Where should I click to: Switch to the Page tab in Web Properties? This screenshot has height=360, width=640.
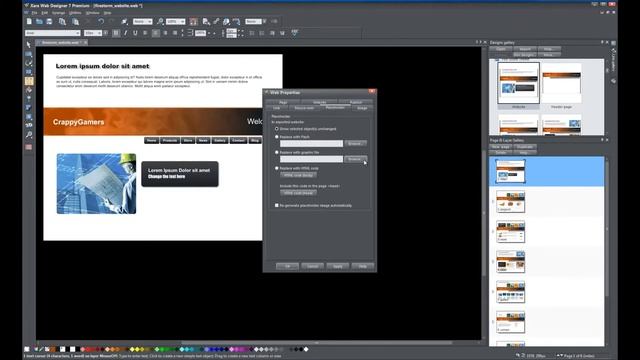283,102
